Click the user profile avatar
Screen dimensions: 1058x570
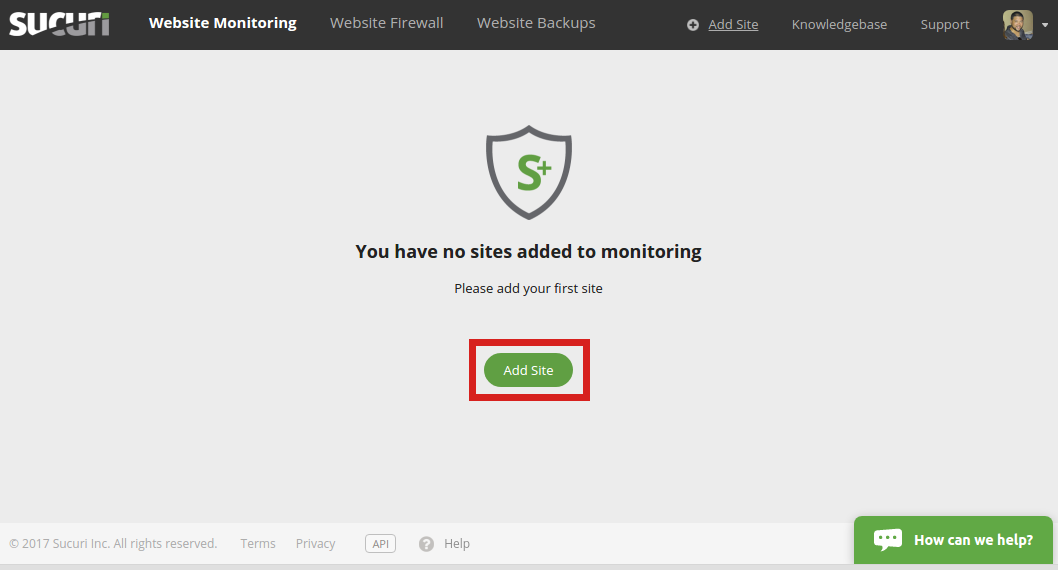[1018, 25]
